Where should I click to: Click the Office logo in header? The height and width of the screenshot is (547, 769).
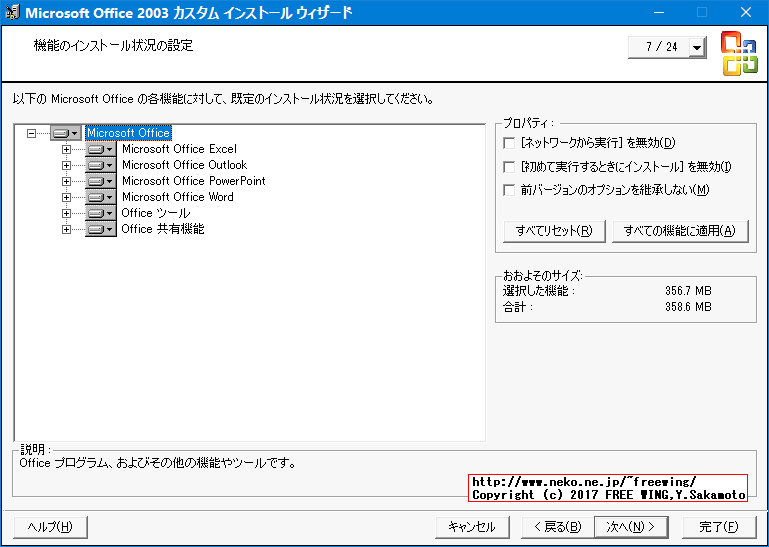pos(739,53)
